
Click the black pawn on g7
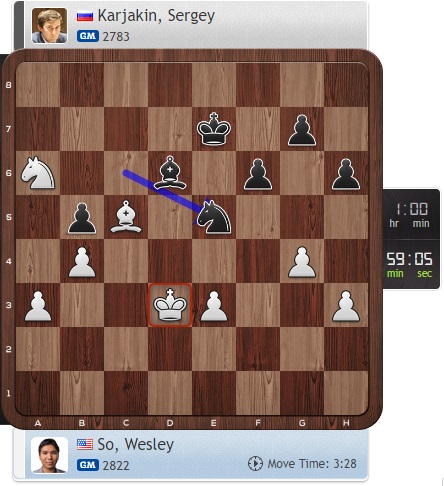pyautogui.click(x=302, y=130)
